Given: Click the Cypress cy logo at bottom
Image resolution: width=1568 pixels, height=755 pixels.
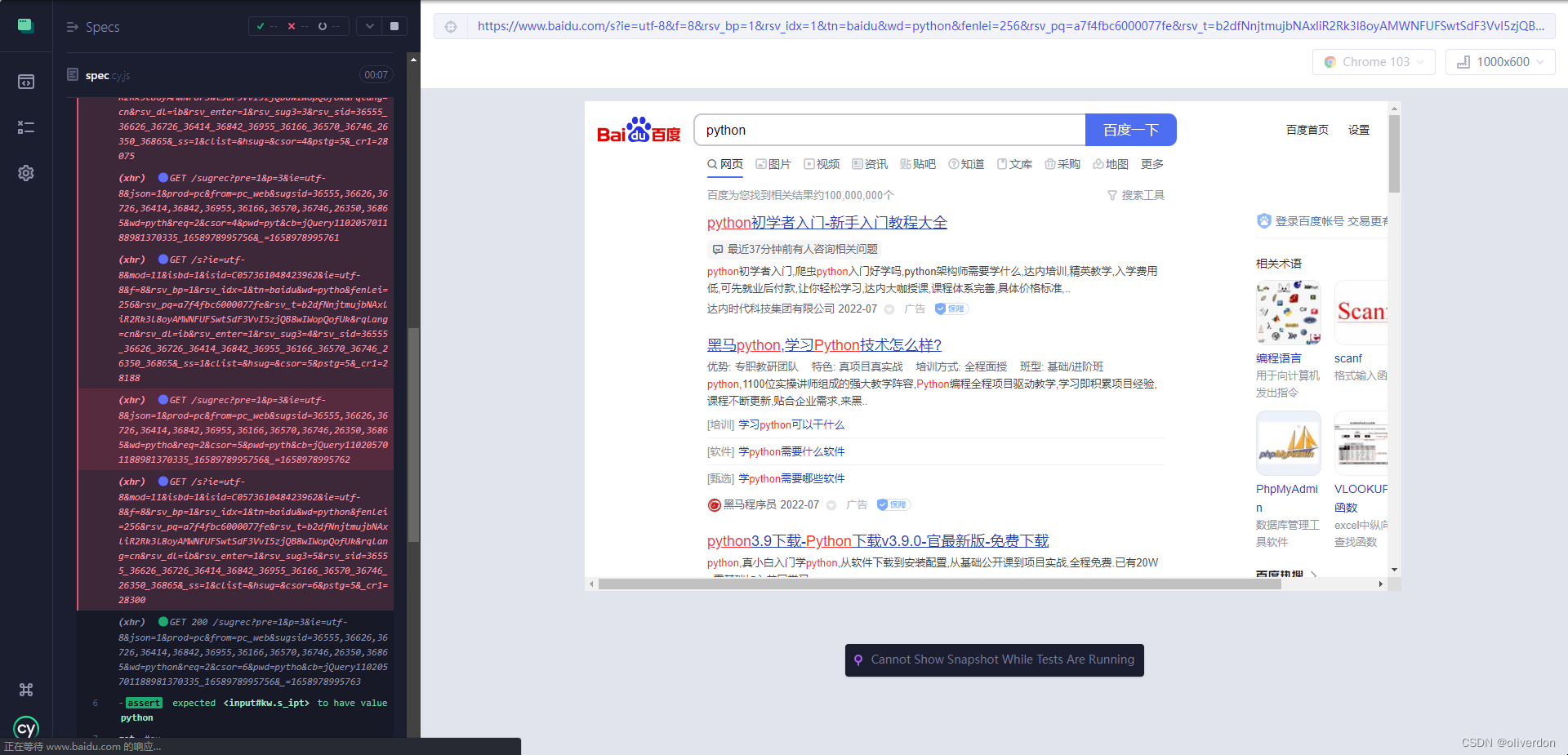Looking at the screenshot, I should tap(26, 729).
